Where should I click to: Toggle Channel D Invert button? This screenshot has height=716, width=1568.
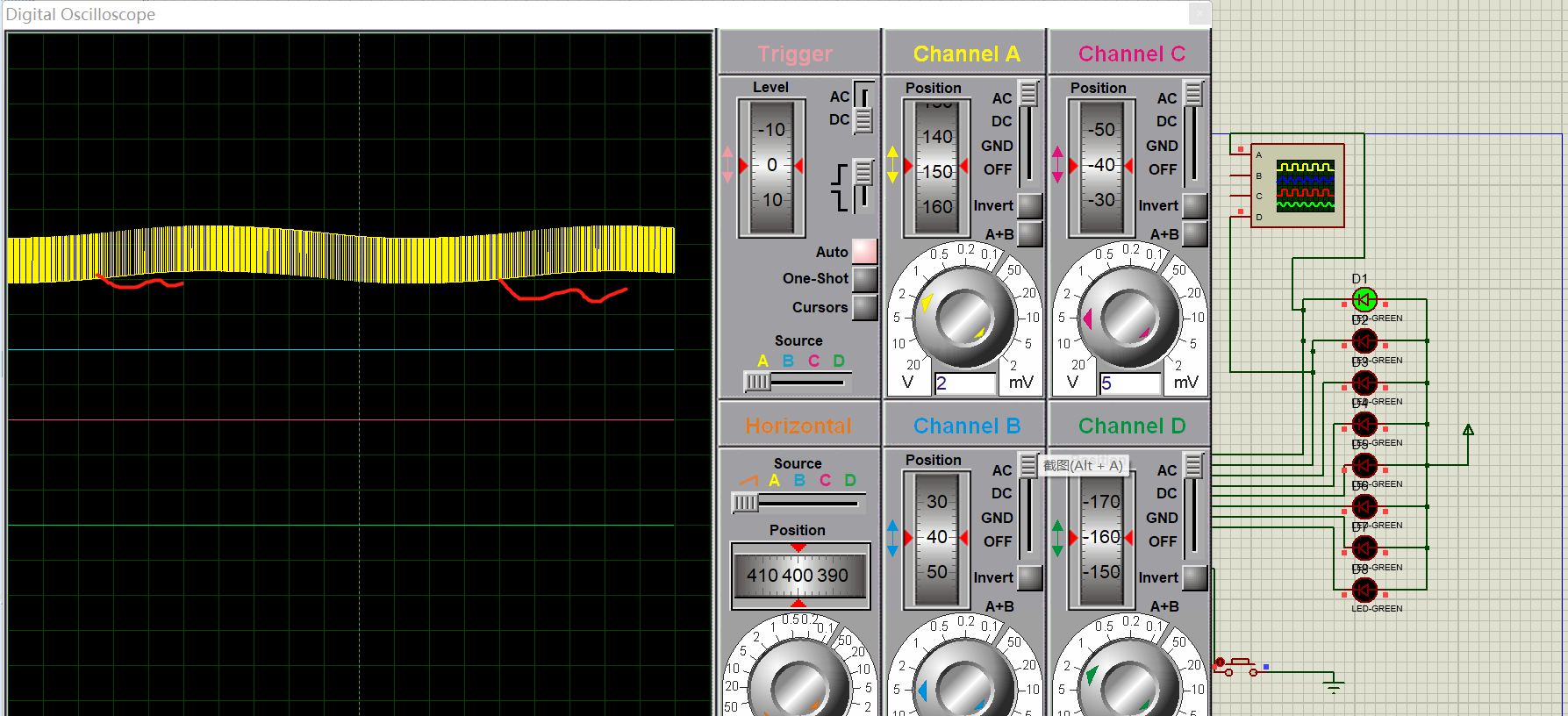click(x=1195, y=577)
